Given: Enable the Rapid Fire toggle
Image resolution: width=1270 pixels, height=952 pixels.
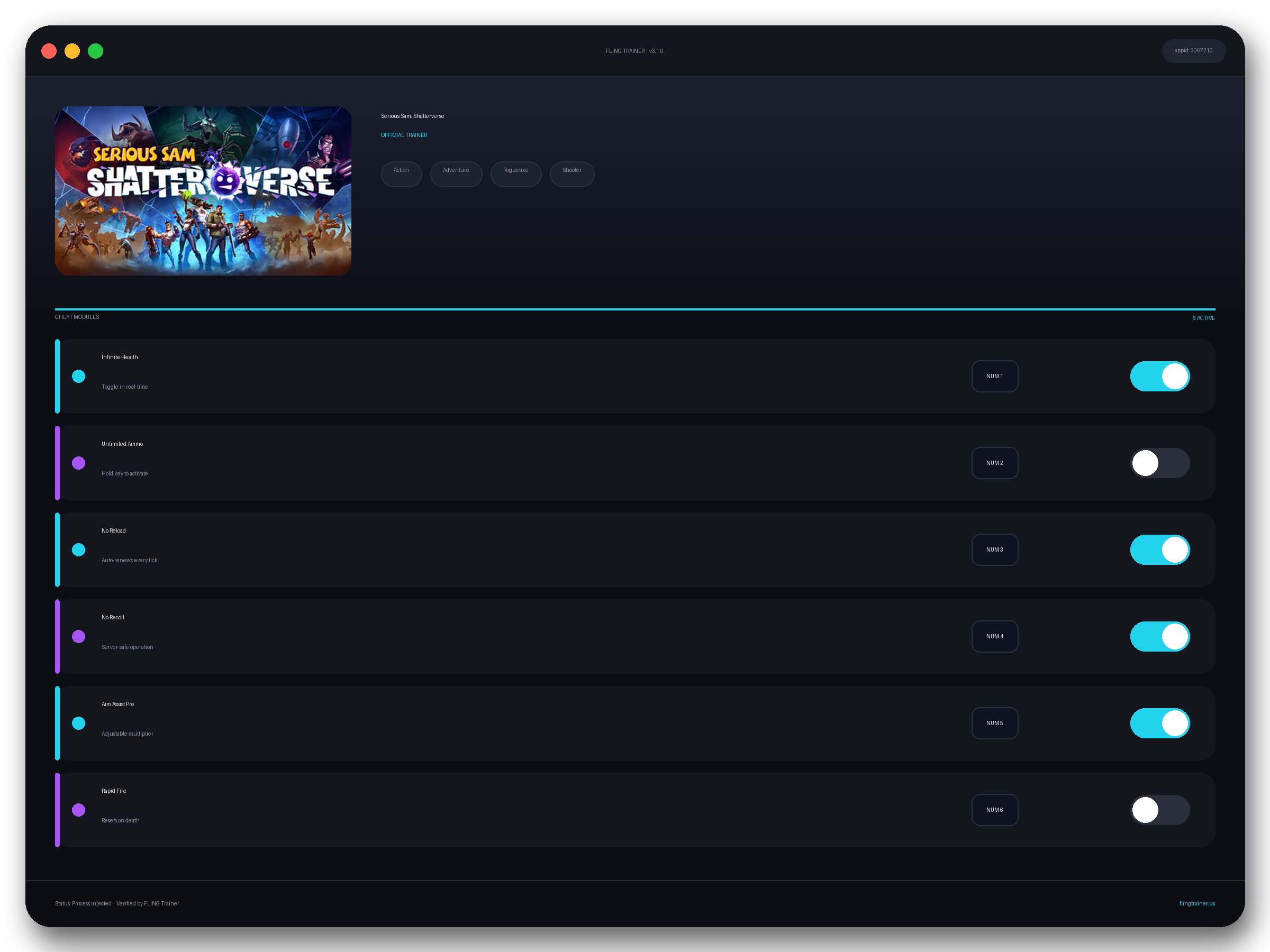Looking at the screenshot, I should click(1160, 810).
